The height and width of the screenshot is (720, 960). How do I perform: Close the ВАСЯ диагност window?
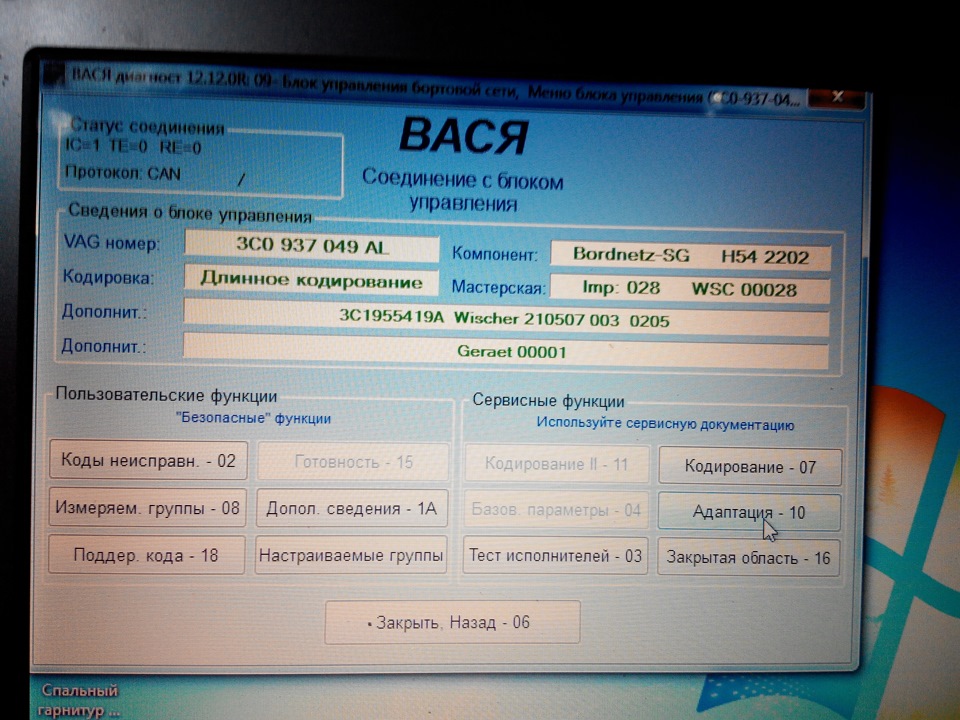point(837,97)
